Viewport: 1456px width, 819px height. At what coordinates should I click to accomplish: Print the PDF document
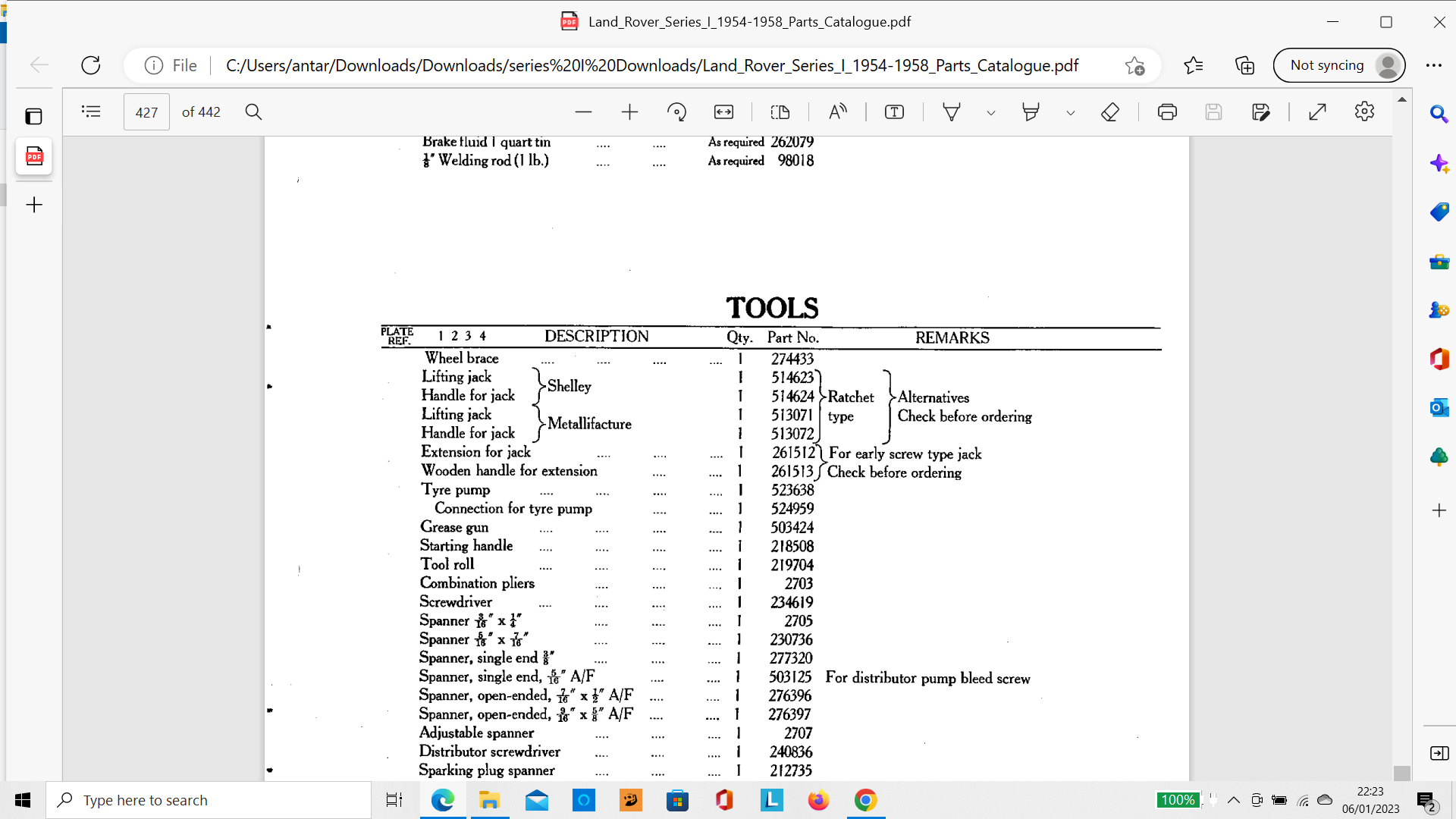pyautogui.click(x=1167, y=112)
